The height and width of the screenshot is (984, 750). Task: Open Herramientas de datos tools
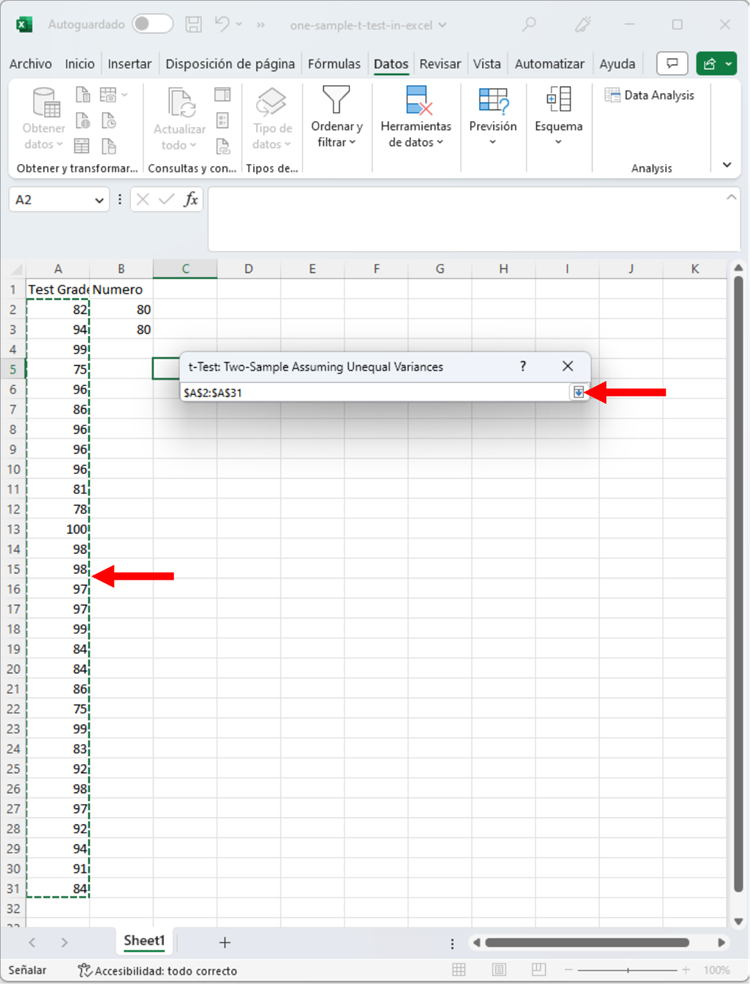click(416, 118)
